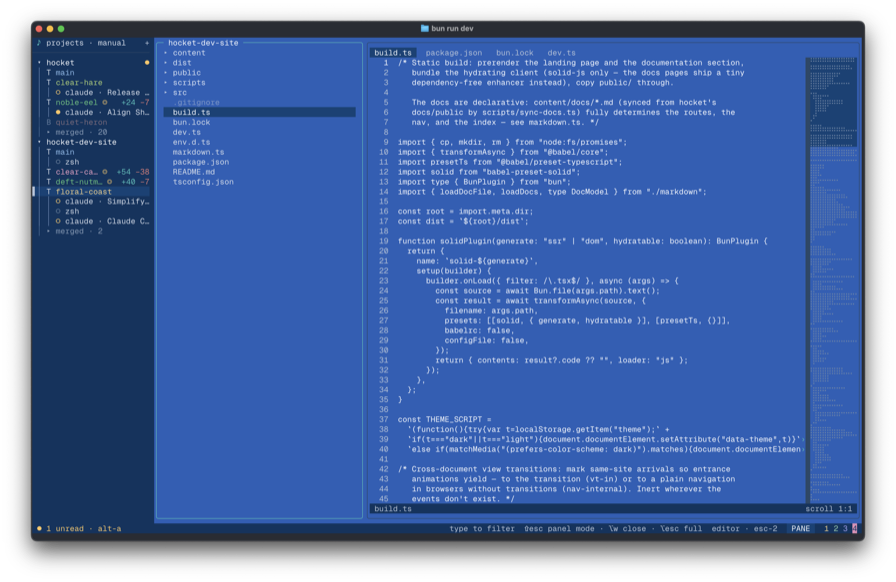Click the esc full hint in status bar

681,528
